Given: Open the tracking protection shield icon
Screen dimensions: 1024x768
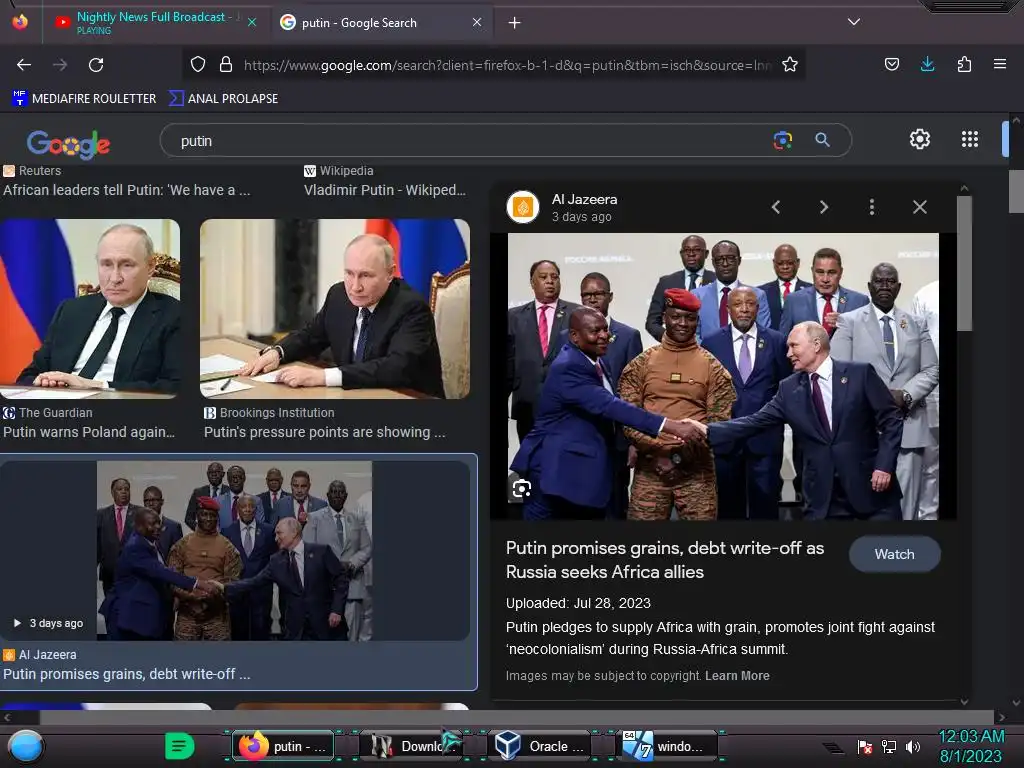Looking at the screenshot, I should (198, 64).
